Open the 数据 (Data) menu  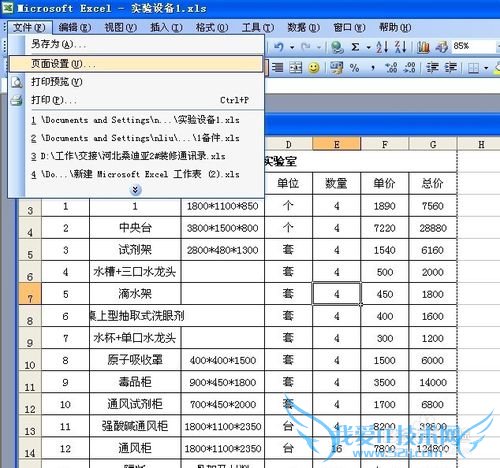click(x=303, y=27)
